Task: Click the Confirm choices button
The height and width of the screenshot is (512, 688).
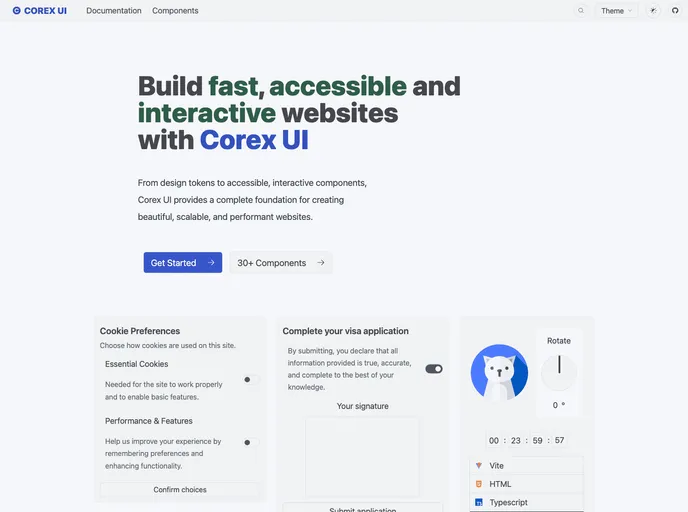Action: pyautogui.click(x=180, y=490)
